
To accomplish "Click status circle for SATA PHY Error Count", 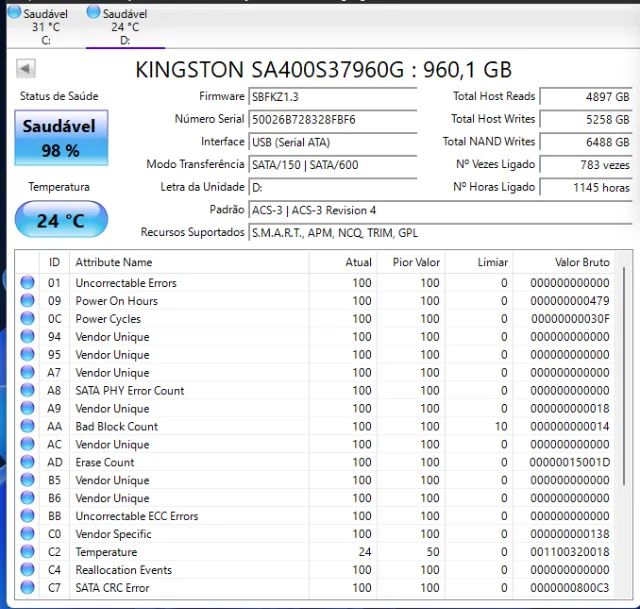I will [27, 390].
